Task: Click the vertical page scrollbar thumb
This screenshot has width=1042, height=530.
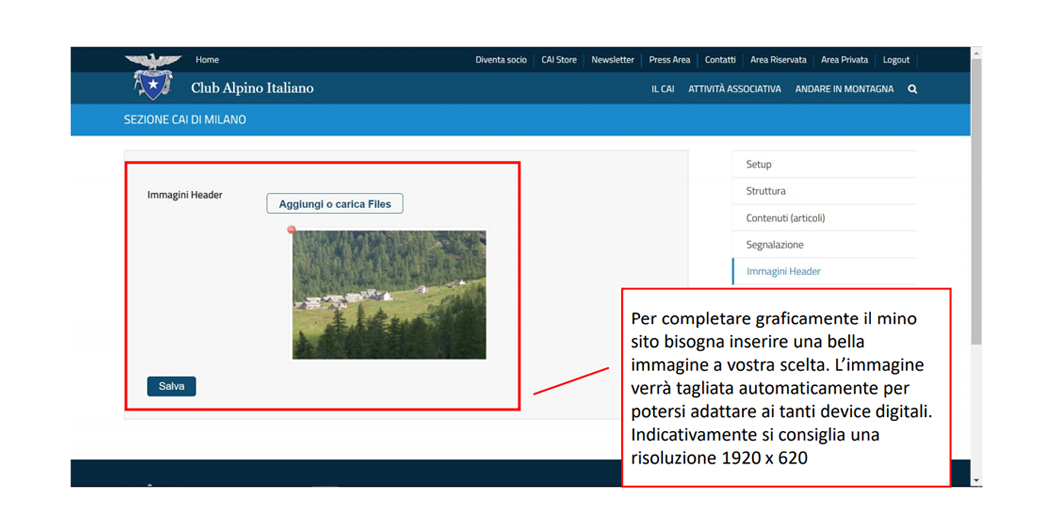Action: [x=976, y=201]
